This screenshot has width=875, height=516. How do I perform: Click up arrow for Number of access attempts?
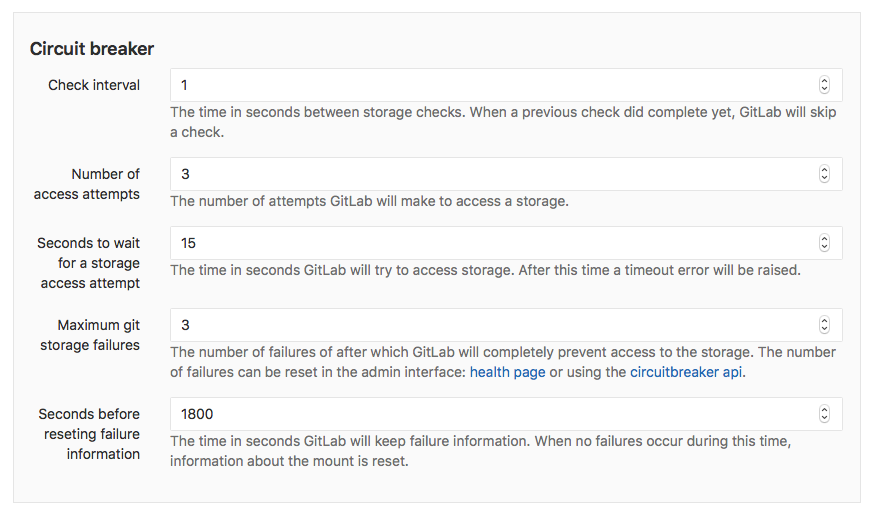824,170
